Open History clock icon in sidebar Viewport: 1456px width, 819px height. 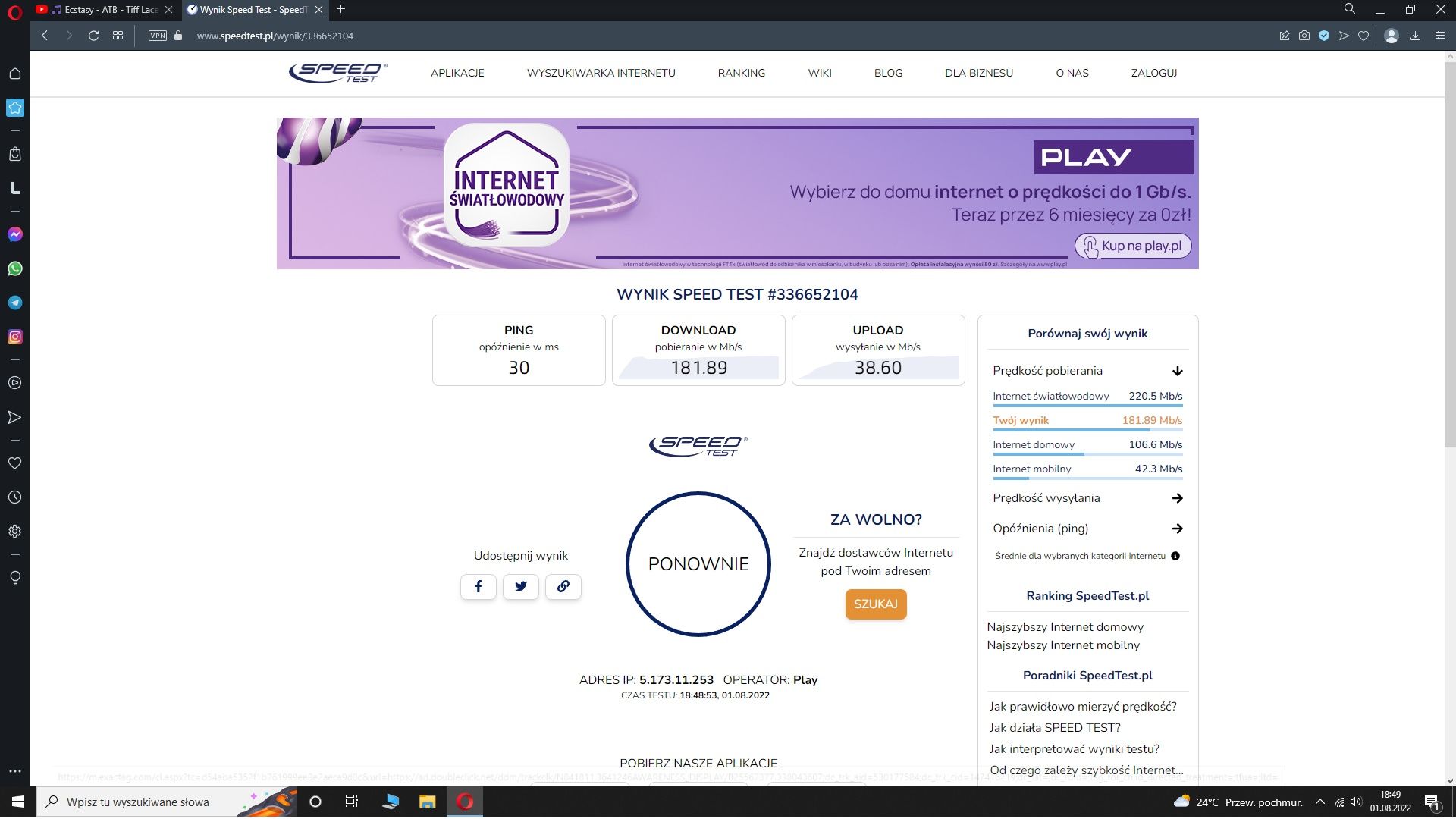click(14, 497)
